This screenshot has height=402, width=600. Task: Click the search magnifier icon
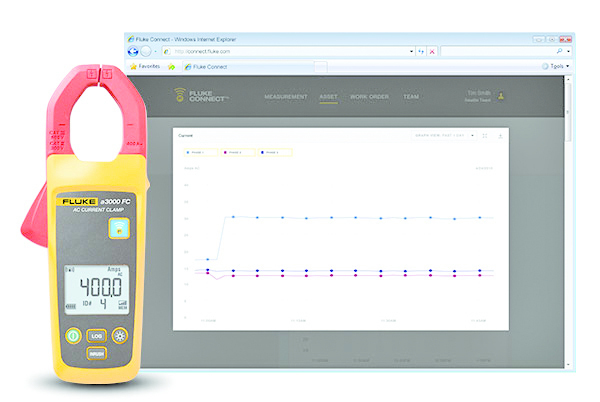[560, 51]
